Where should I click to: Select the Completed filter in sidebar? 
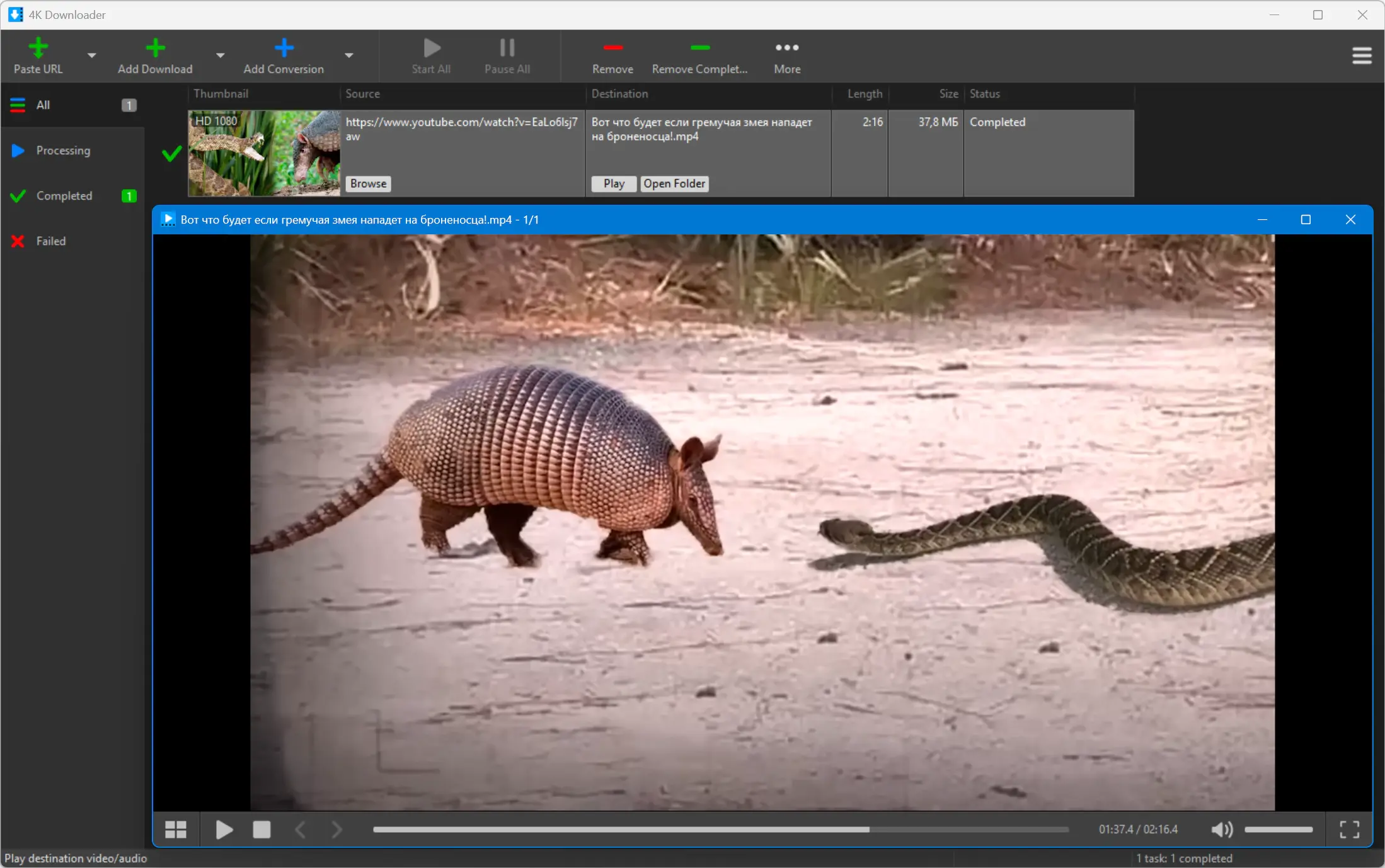pos(64,196)
